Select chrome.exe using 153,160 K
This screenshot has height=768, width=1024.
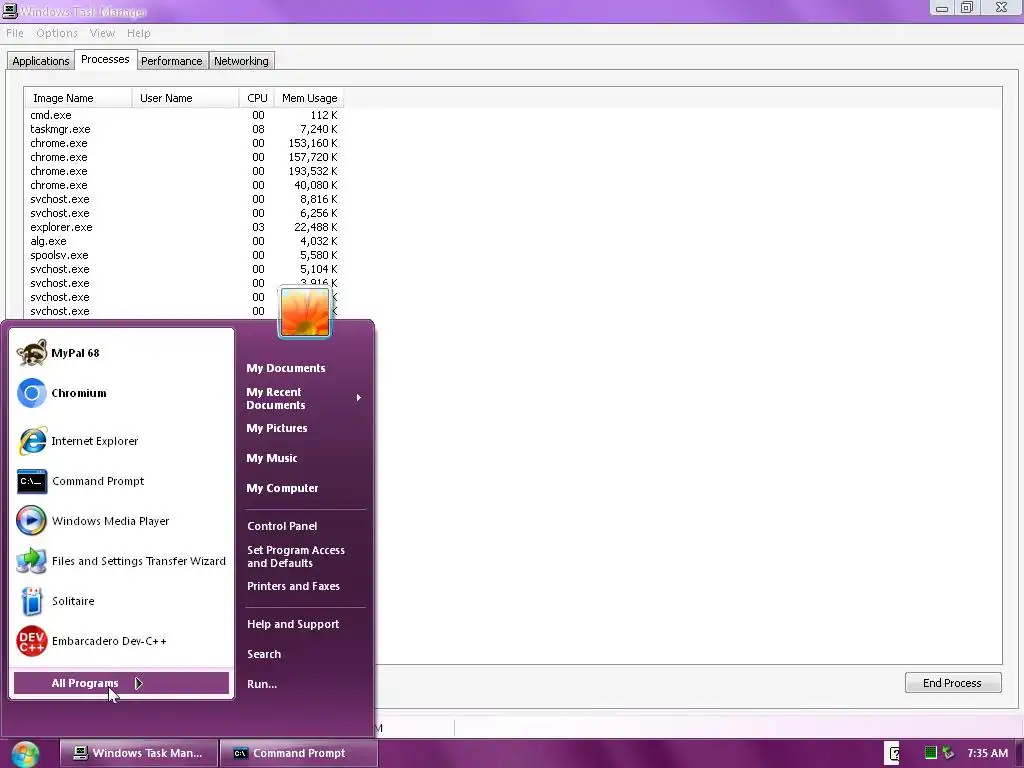coord(184,144)
